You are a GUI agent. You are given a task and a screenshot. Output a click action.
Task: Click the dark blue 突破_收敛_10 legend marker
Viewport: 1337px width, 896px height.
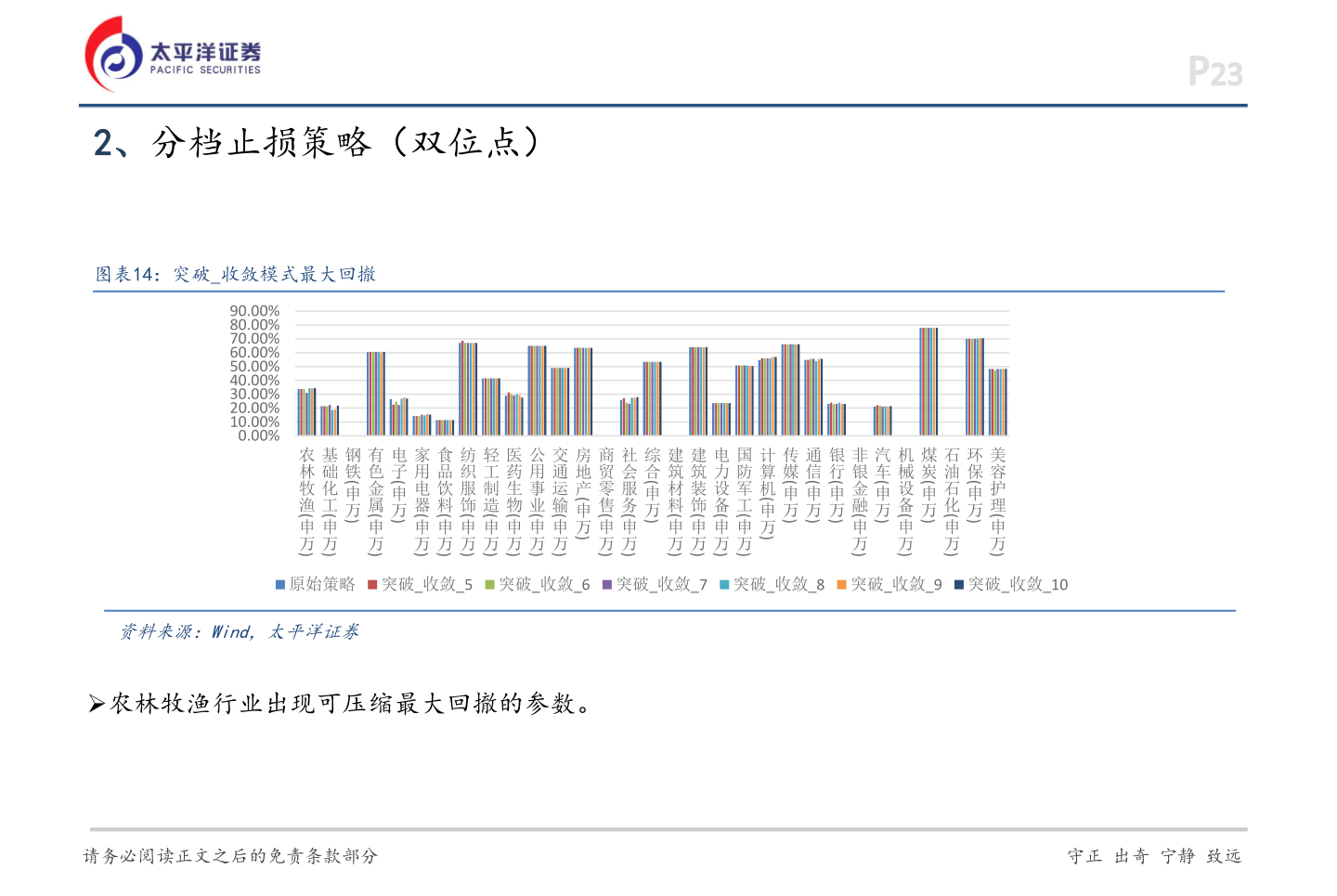pyautogui.click(x=959, y=585)
